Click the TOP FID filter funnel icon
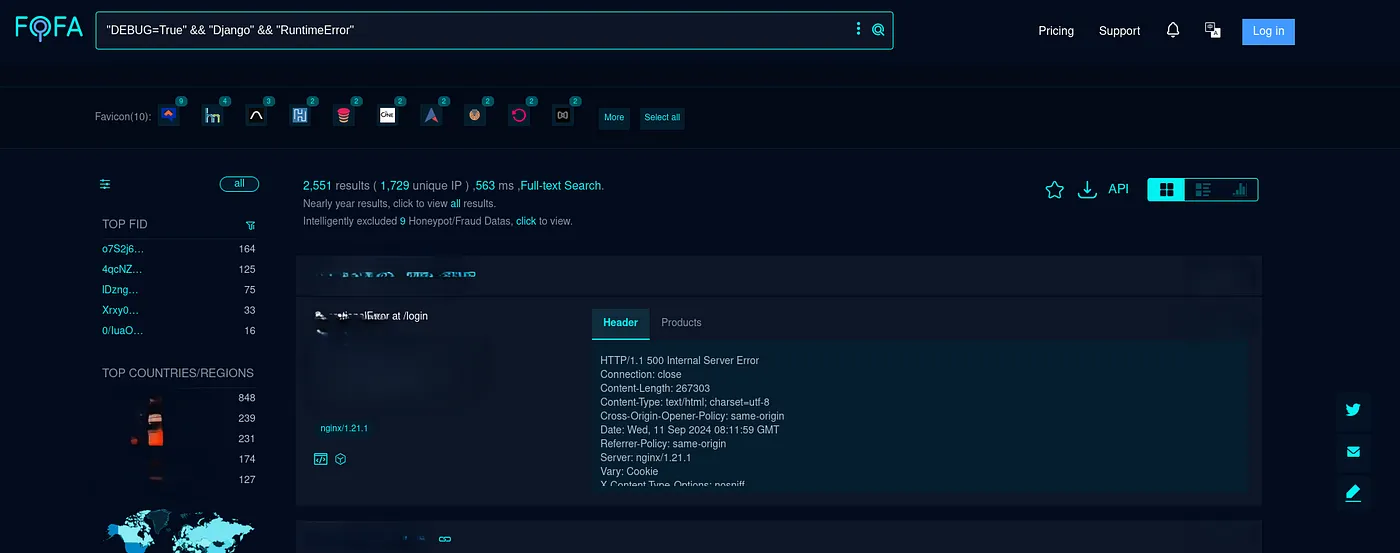 pyautogui.click(x=250, y=225)
